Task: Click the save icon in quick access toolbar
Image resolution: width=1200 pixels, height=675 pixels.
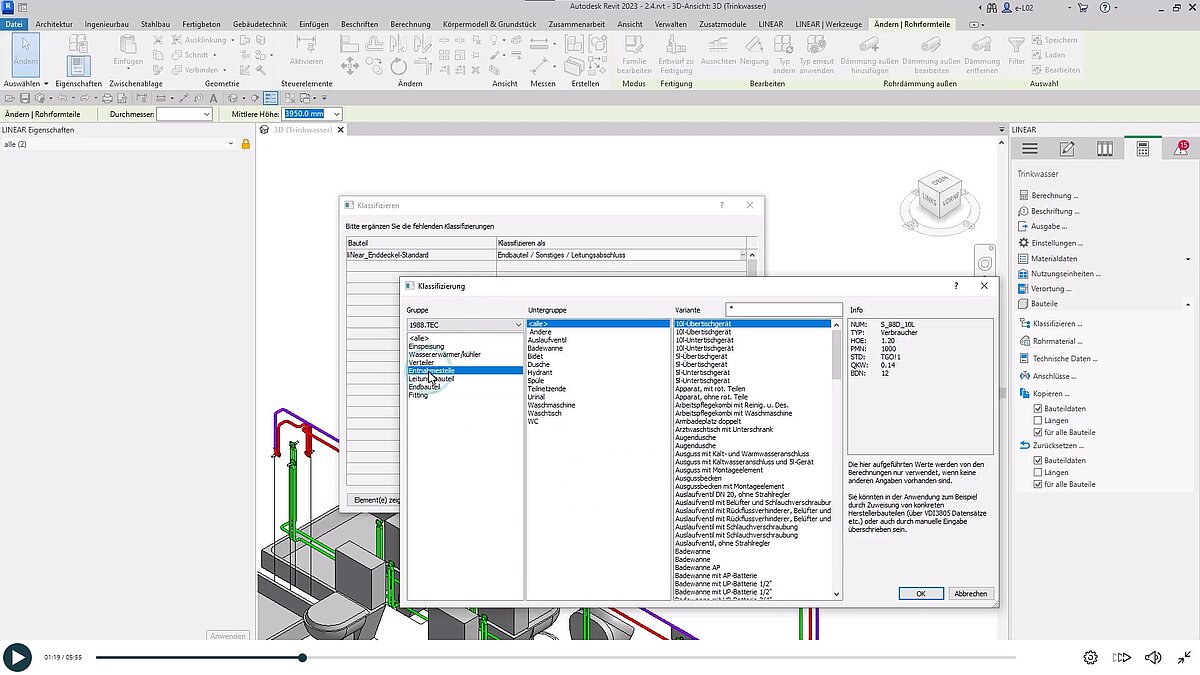Action: 26,98
